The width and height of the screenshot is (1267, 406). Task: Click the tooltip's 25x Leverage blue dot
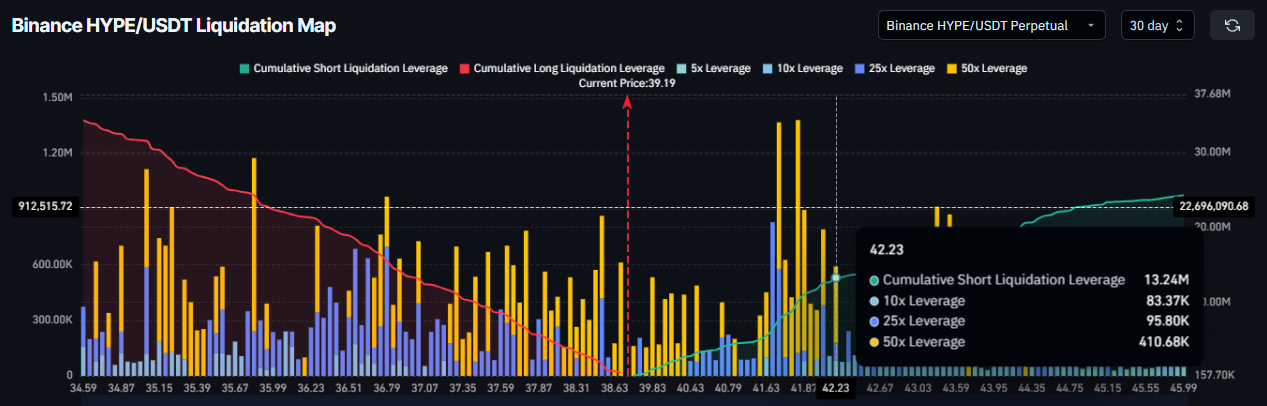875,321
